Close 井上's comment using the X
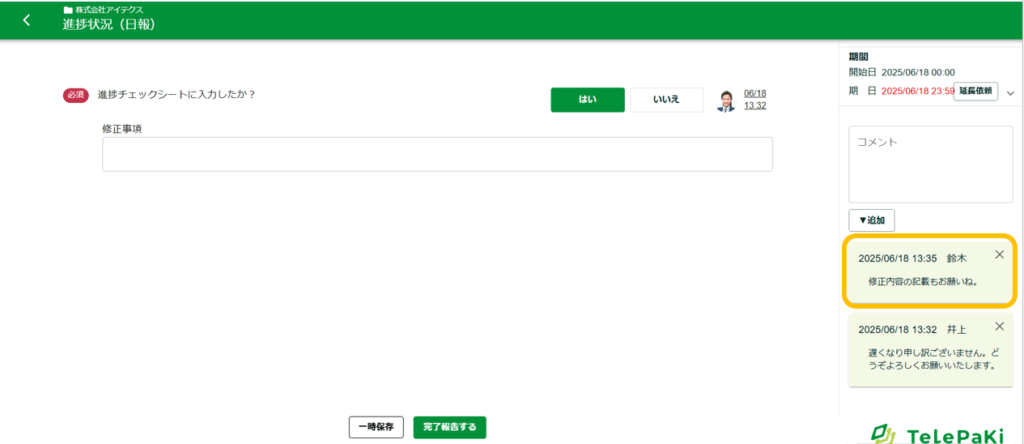 click(999, 327)
